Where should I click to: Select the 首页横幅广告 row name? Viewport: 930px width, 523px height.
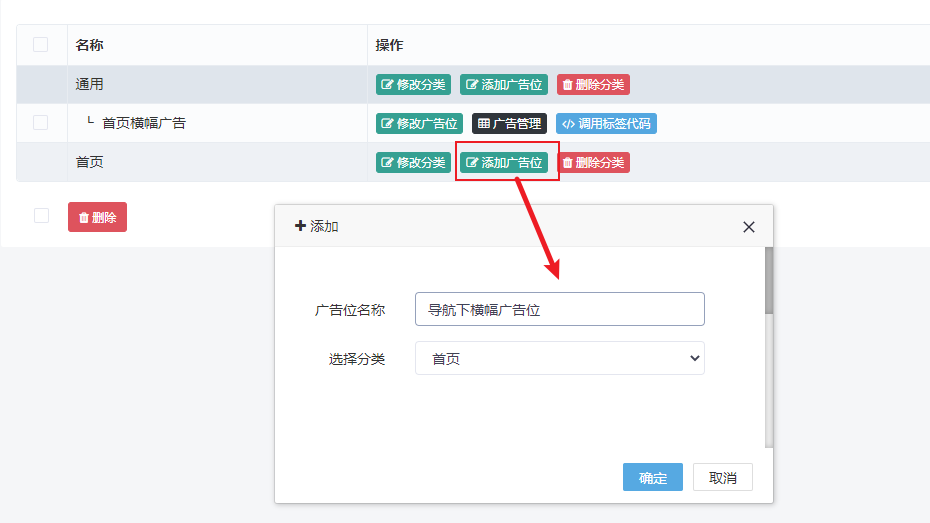pos(144,123)
